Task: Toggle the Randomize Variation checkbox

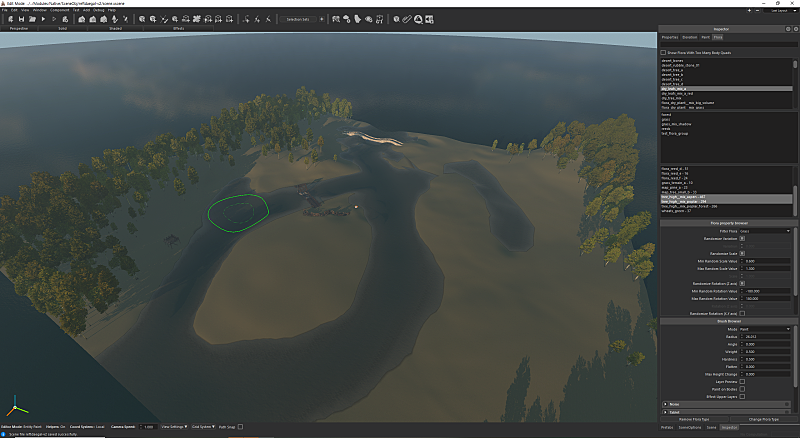Action: [742, 238]
